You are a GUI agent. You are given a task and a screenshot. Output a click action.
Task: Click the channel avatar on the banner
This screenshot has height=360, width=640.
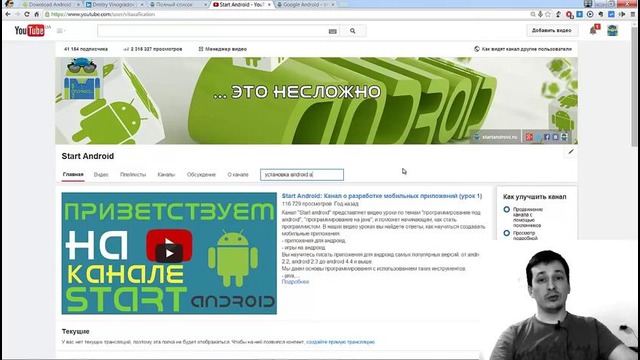pyautogui.click(x=81, y=79)
